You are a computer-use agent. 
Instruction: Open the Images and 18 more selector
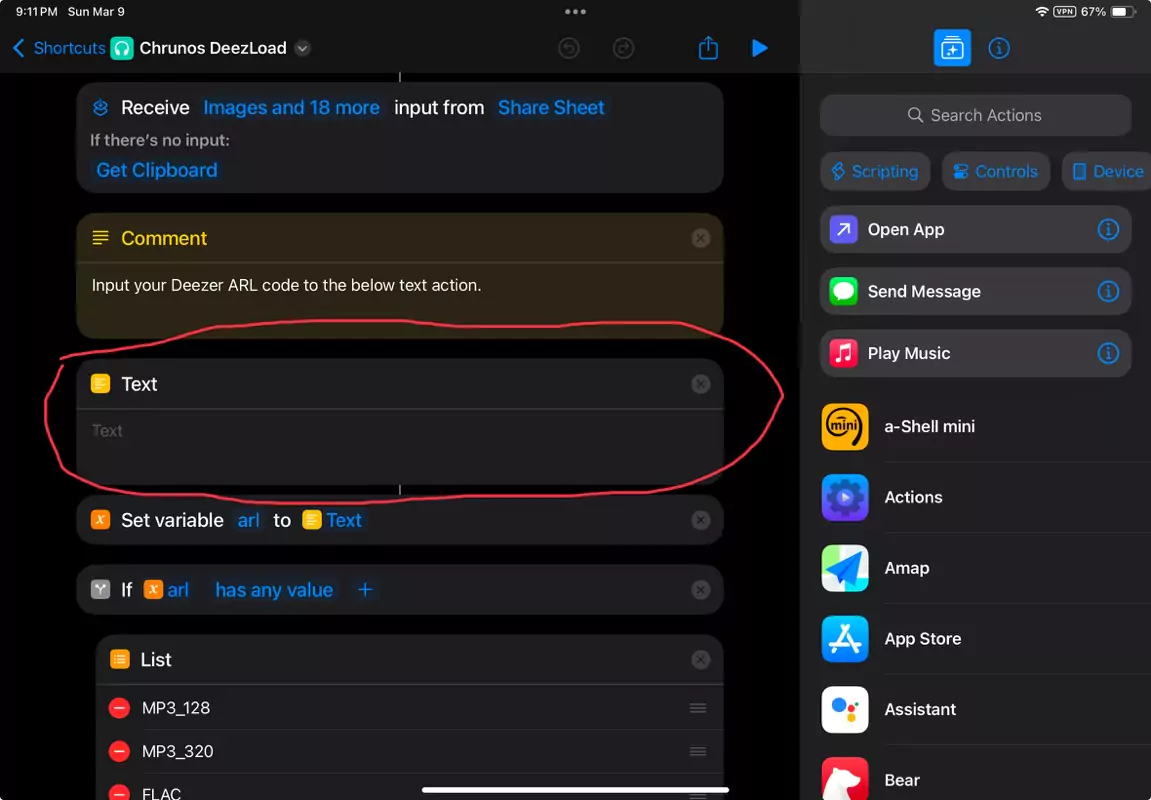point(291,107)
